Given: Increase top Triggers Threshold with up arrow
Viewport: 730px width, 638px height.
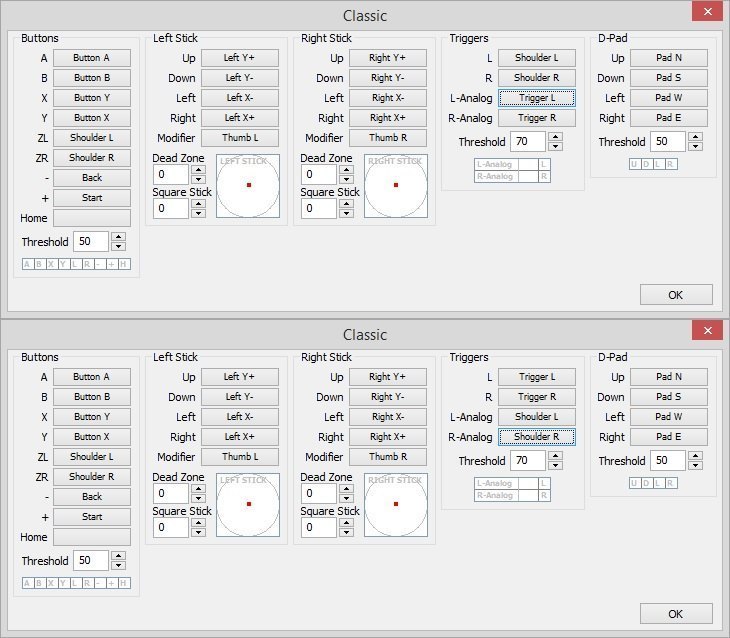Looking at the screenshot, I should [x=555, y=137].
